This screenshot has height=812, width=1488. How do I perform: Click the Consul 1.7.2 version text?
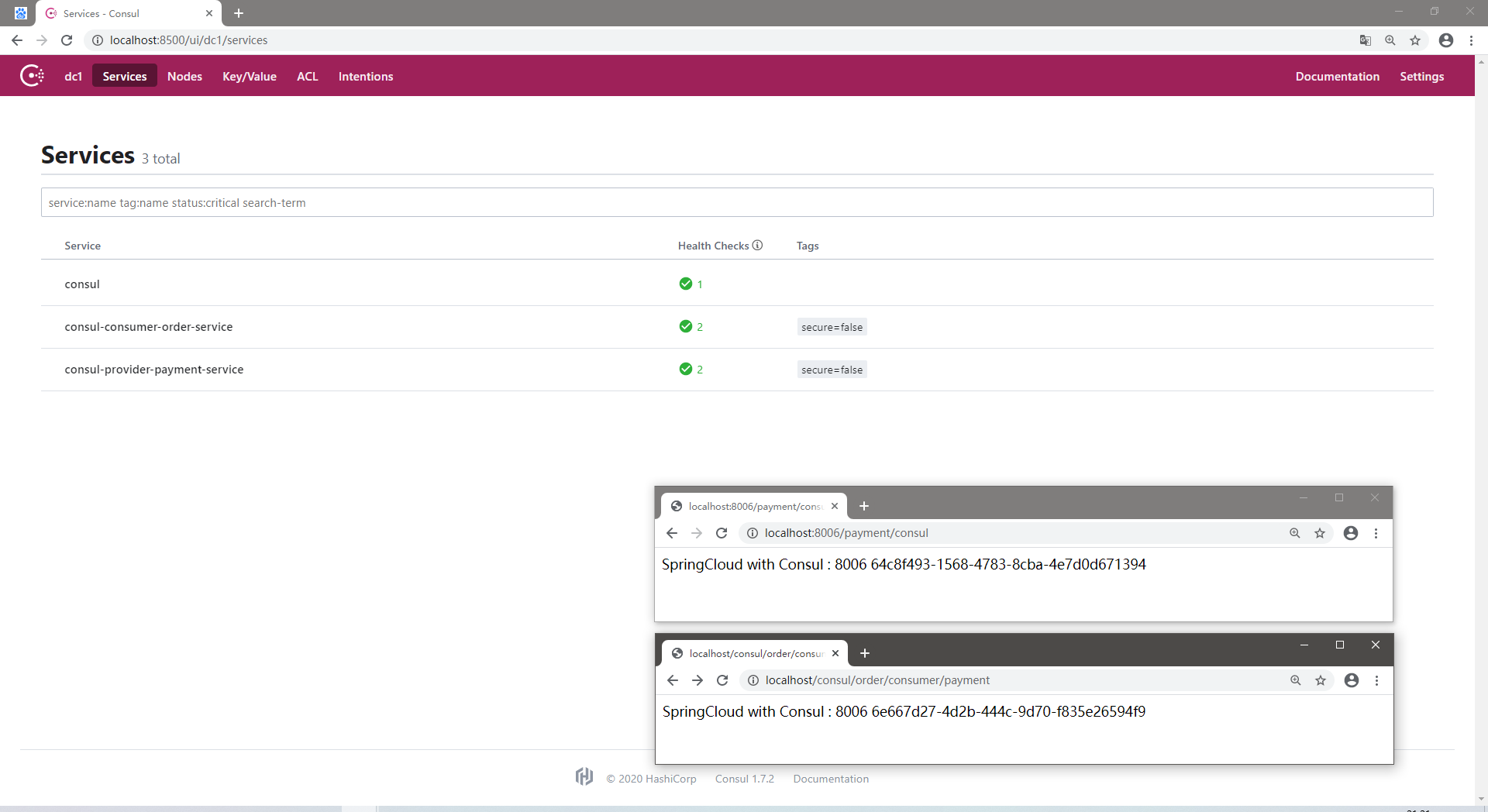(745, 779)
